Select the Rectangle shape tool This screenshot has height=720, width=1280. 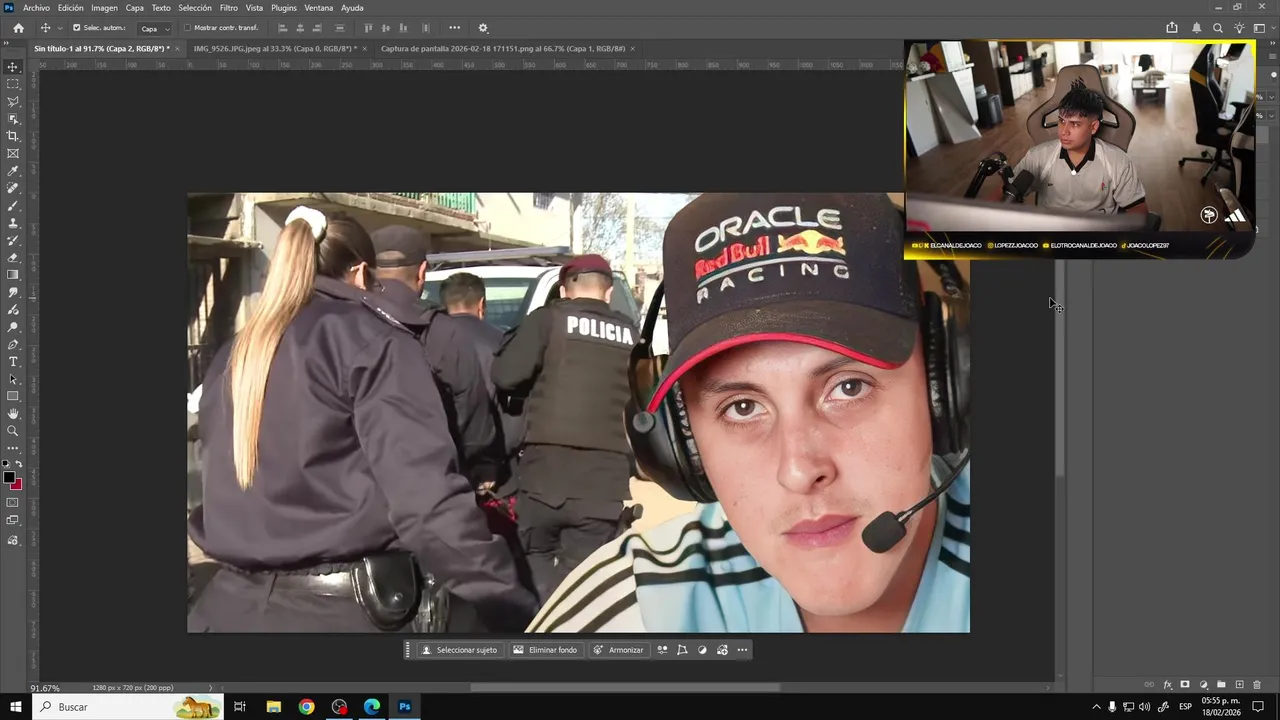pos(13,396)
